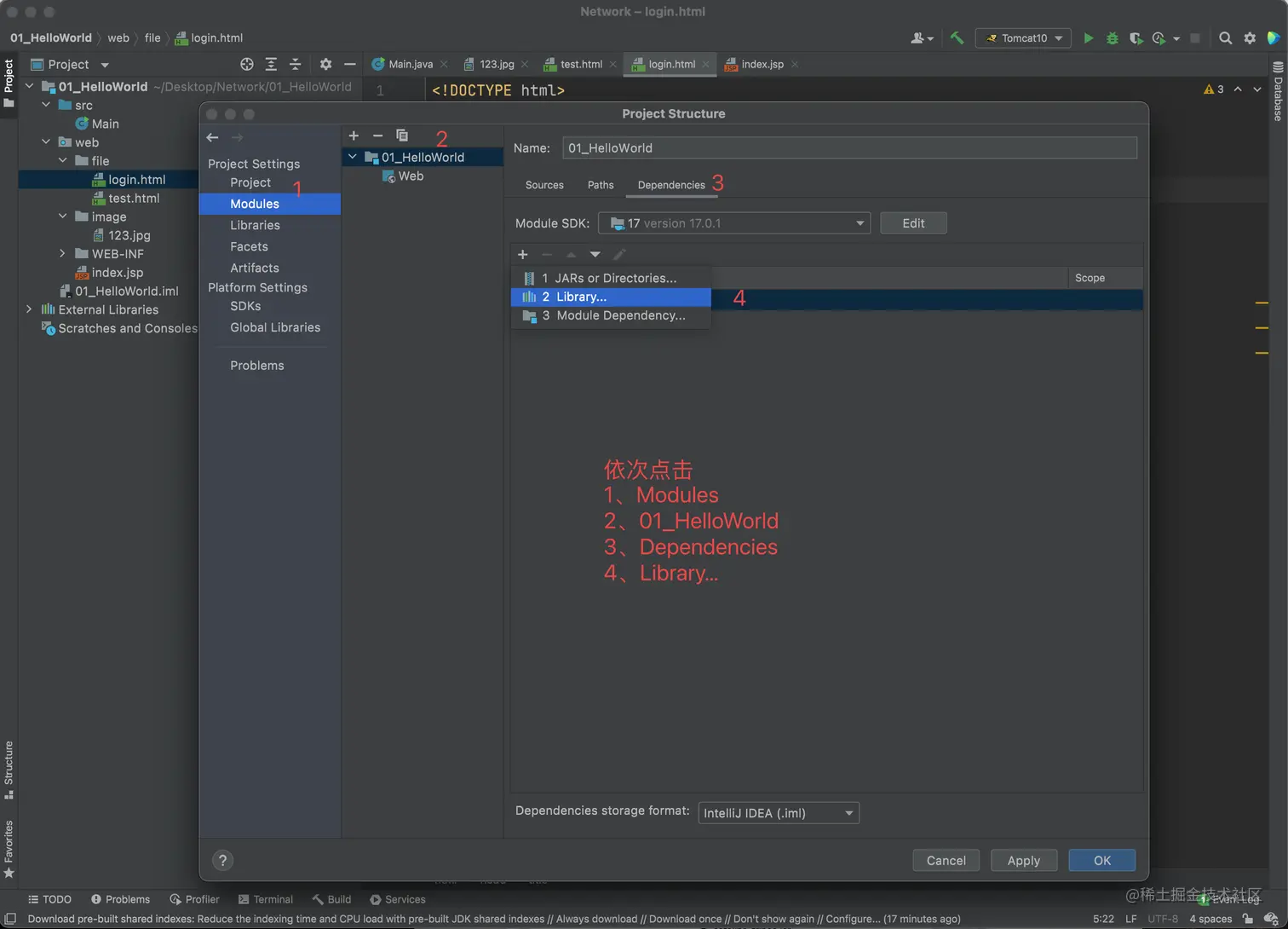The image size is (1288, 929).
Task: Click the Apply button
Action: coord(1023,860)
